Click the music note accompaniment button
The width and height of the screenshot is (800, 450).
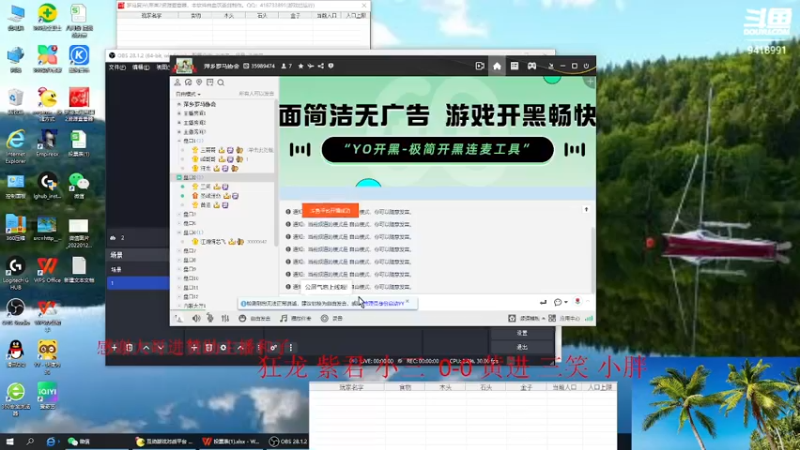(x=295, y=318)
